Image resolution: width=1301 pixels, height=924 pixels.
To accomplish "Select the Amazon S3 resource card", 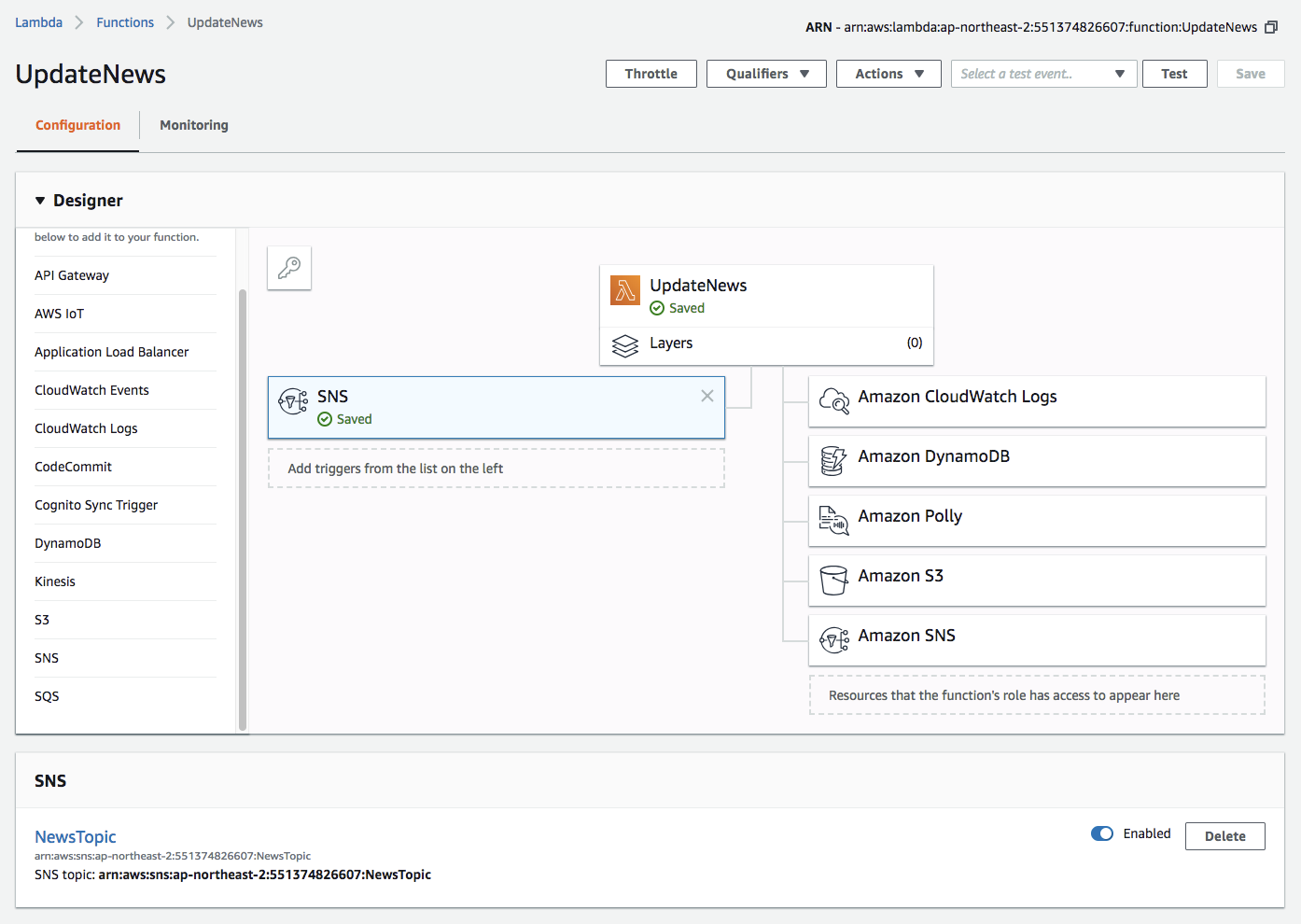I will (x=1037, y=581).
